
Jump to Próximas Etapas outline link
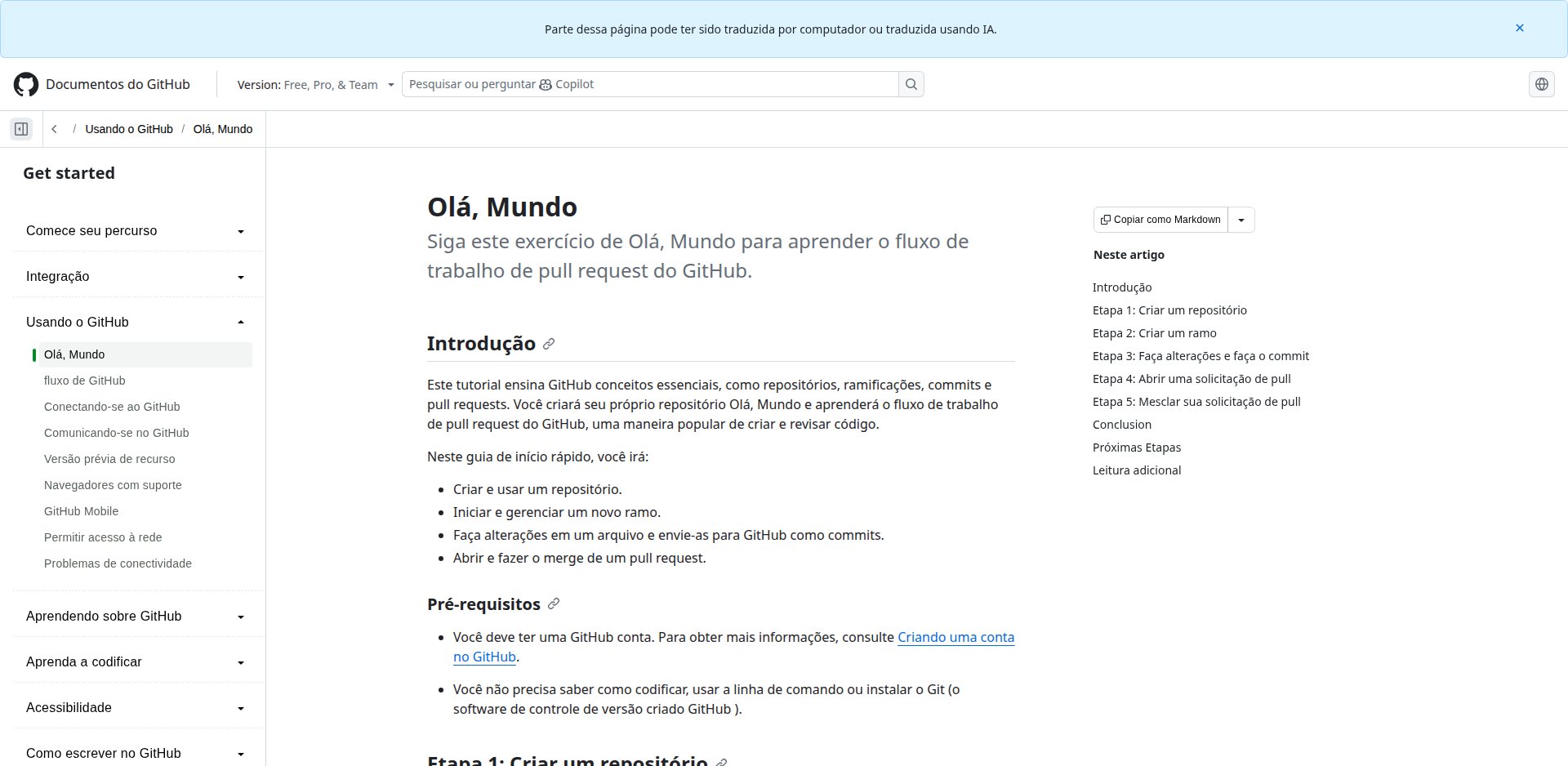[1137, 448]
